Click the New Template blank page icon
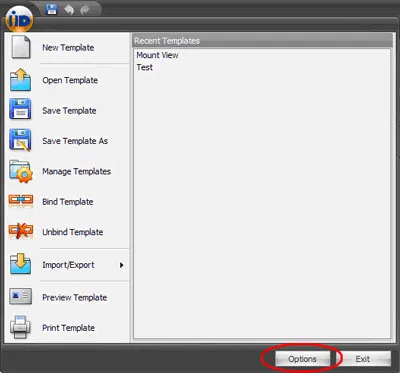This screenshot has width=400, height=373. coord(21,48)
